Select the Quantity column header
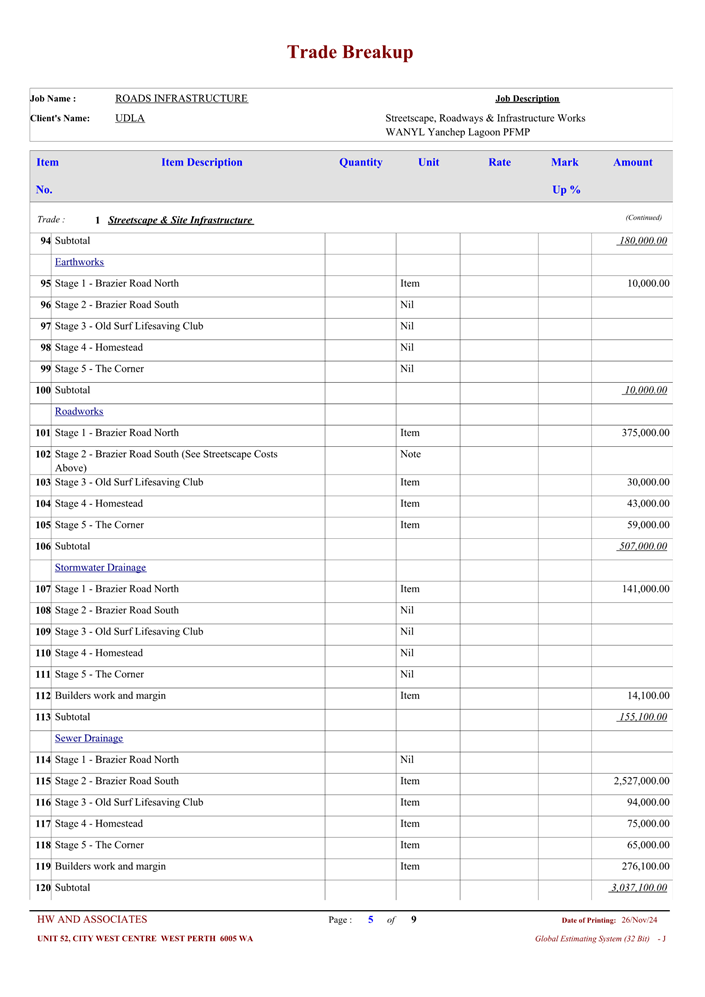 pyautogui.click(x=360, y=162)
